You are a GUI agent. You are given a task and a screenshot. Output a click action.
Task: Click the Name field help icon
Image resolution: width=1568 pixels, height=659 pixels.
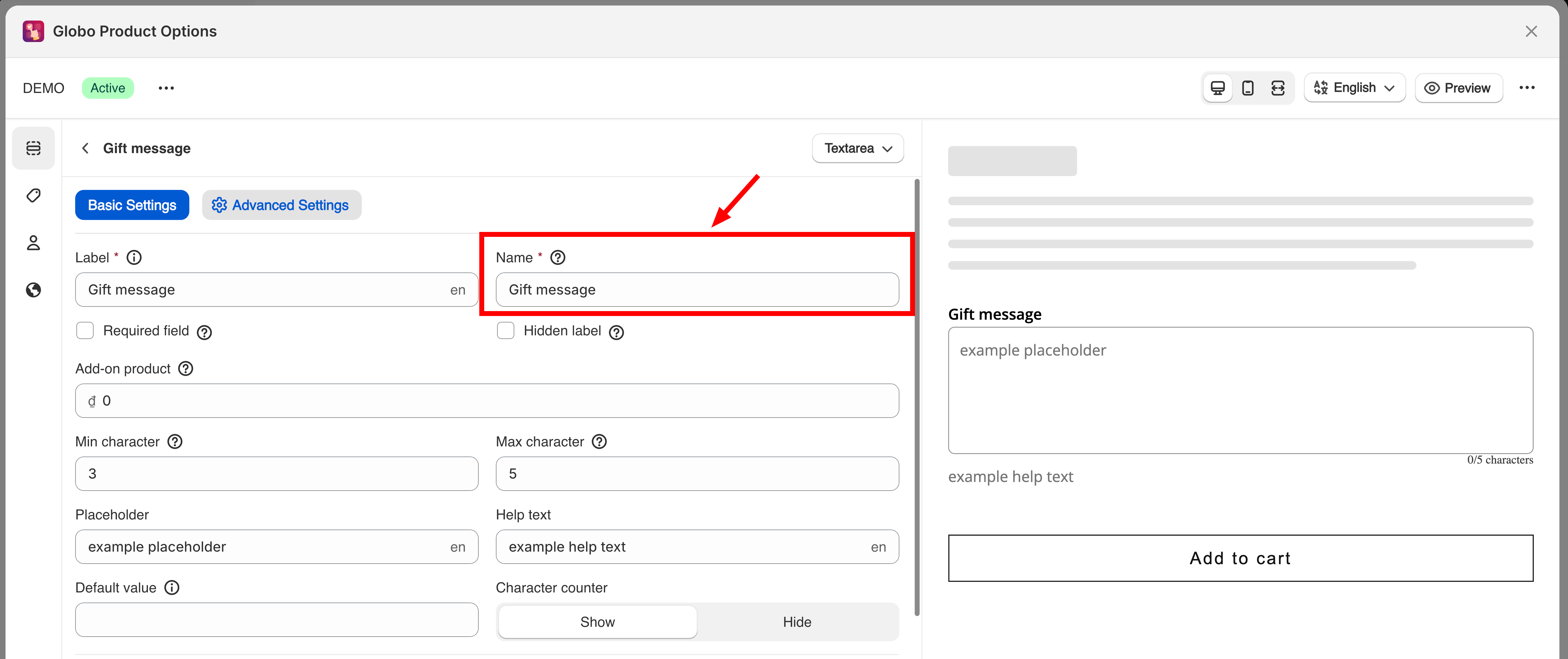(x=558, y=257)
